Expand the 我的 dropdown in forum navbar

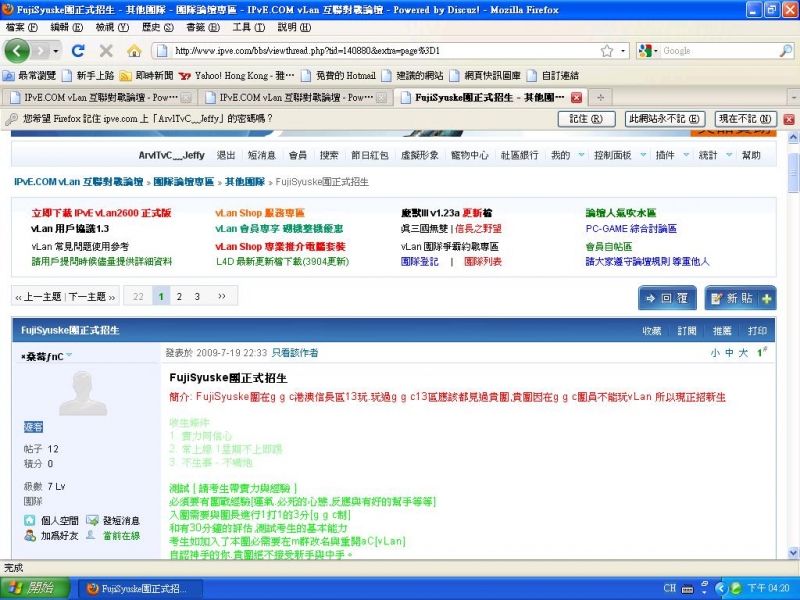(x=563, y=156)
